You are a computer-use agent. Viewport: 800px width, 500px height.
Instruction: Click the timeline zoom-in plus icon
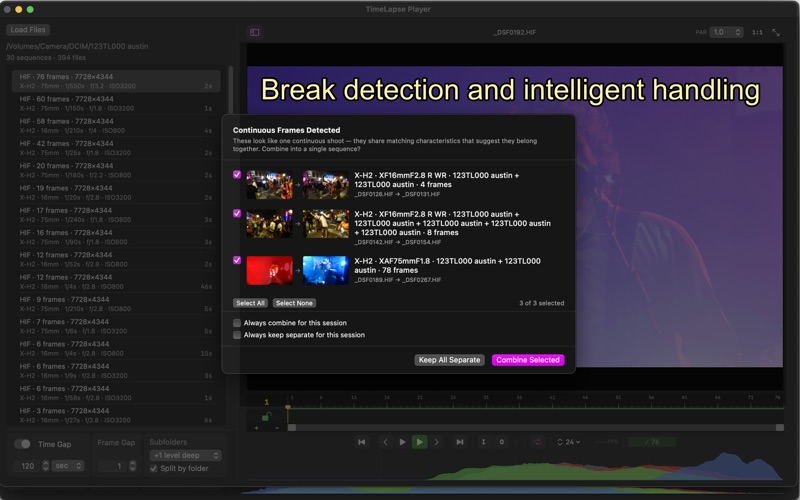[256, 428]
